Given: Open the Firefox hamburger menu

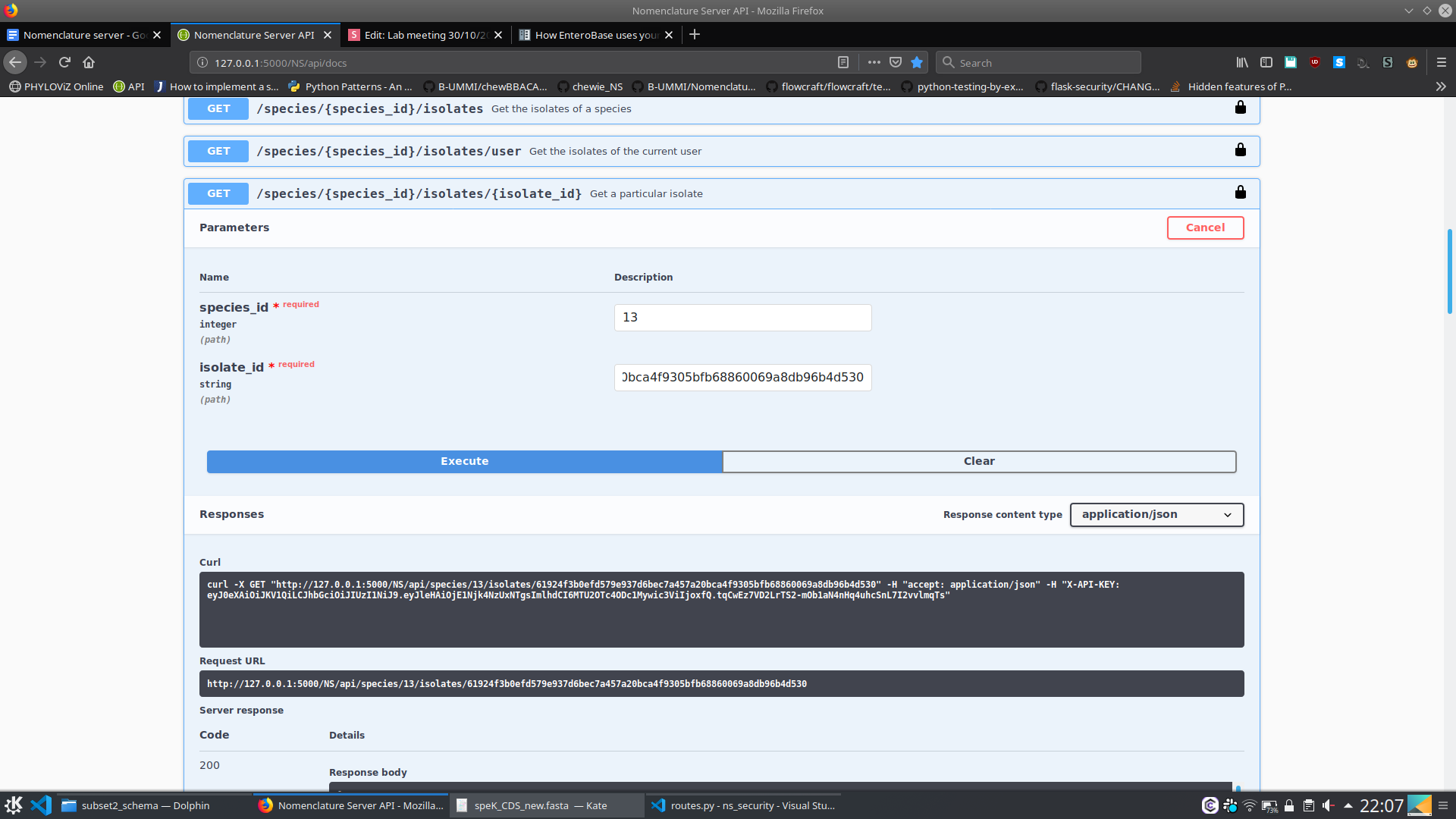Looking at the screenshot, I should [1442, 62].
